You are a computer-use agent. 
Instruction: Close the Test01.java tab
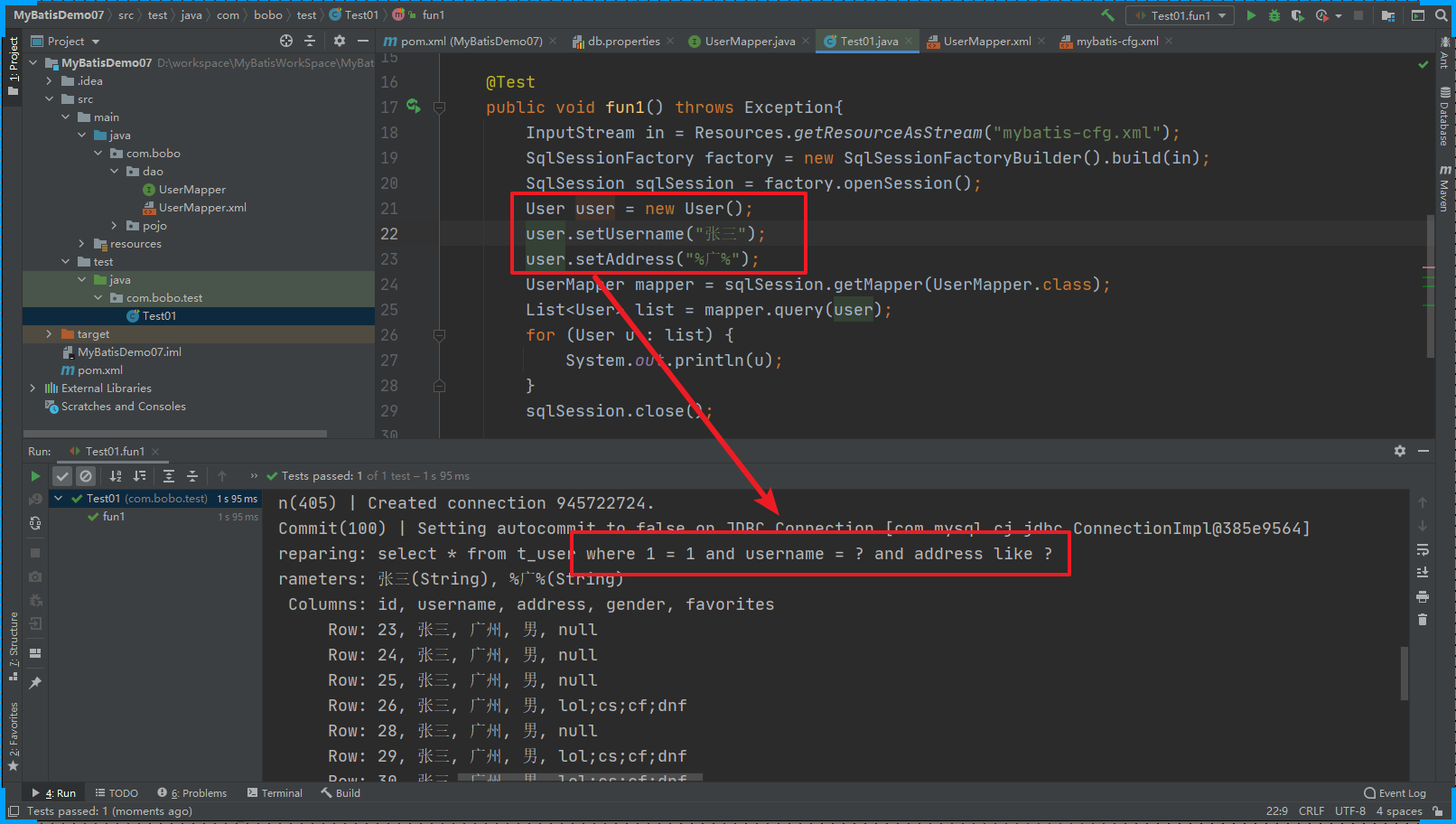909,42
